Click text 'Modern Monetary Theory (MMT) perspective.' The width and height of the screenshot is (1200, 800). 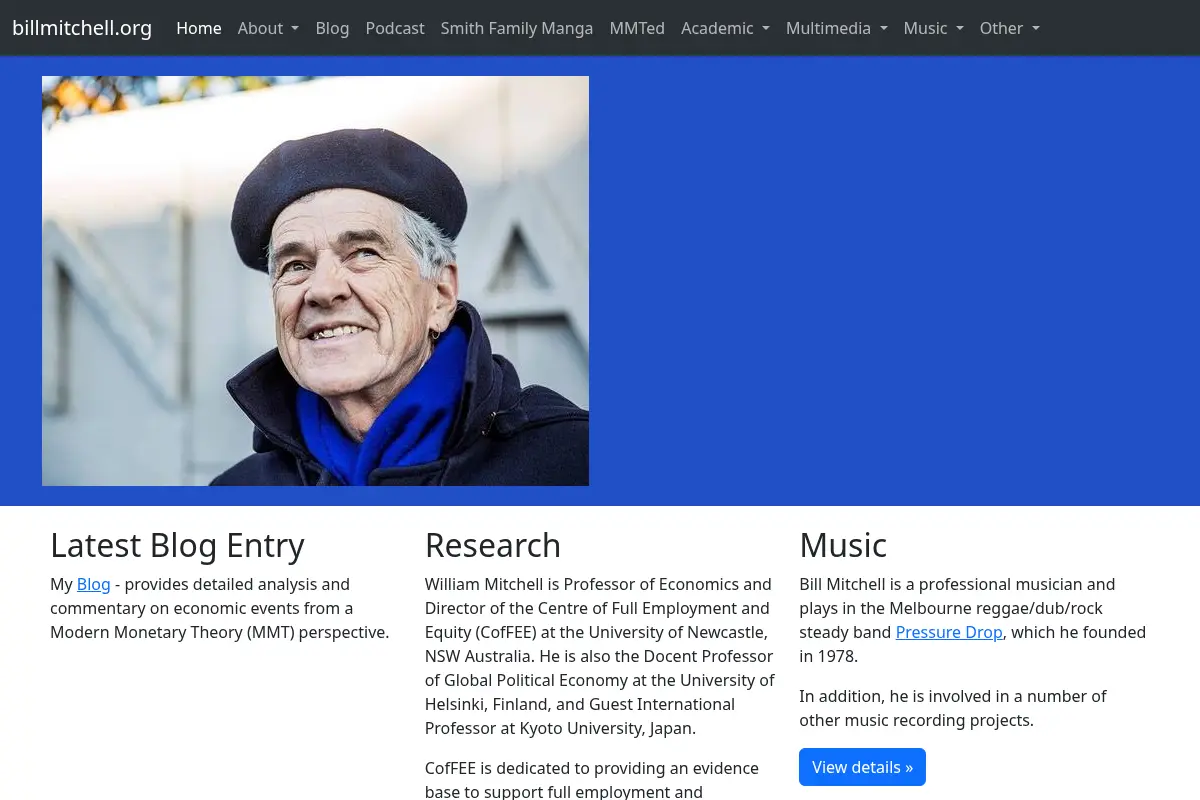tap(219, 632)
